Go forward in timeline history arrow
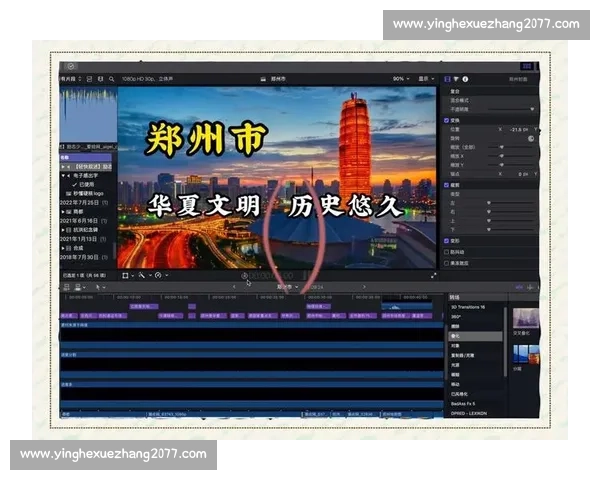This screenshot has height=480, width=600. (x=364, y=287)
